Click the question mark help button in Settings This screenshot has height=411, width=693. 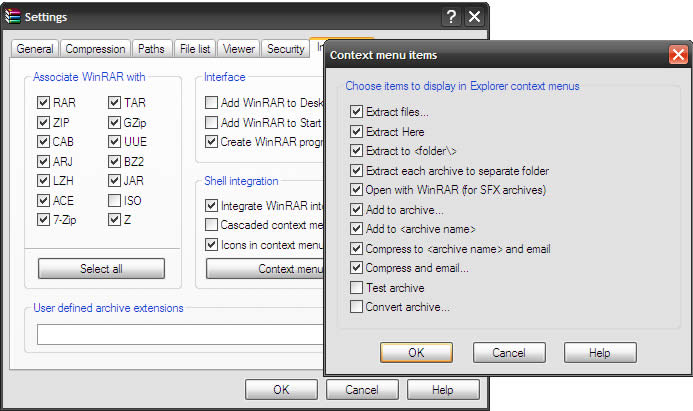451,17
